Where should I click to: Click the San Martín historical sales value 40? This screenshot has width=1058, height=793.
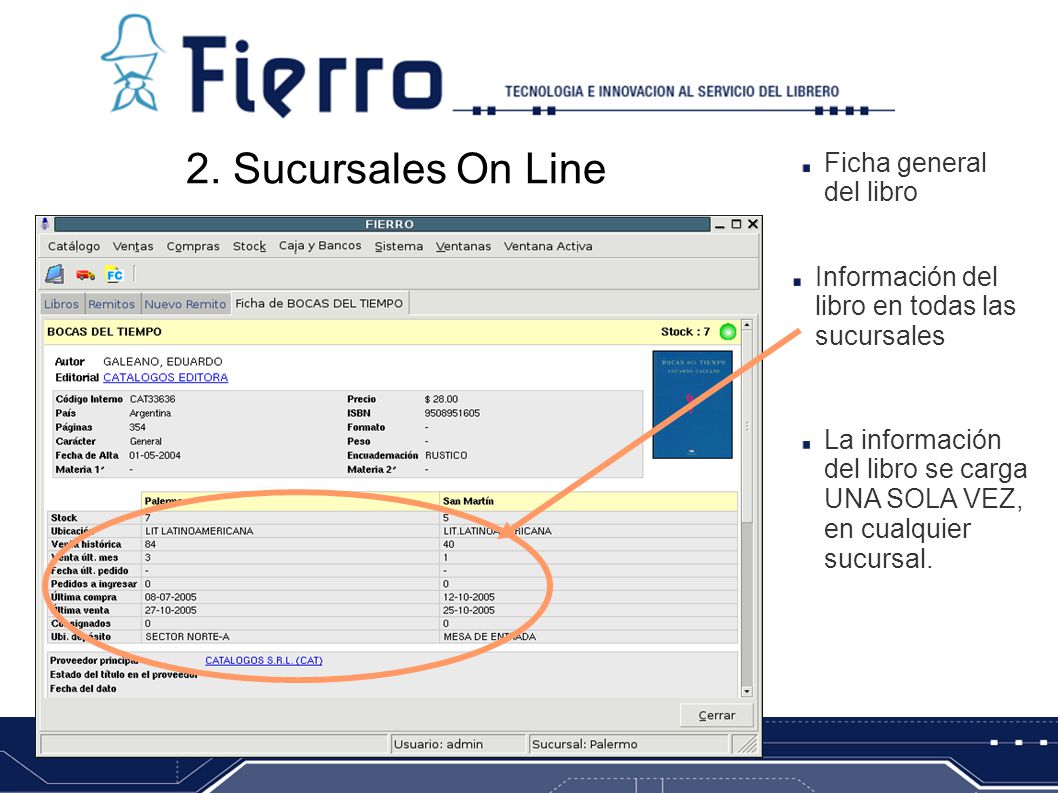[x=449, y=544]
